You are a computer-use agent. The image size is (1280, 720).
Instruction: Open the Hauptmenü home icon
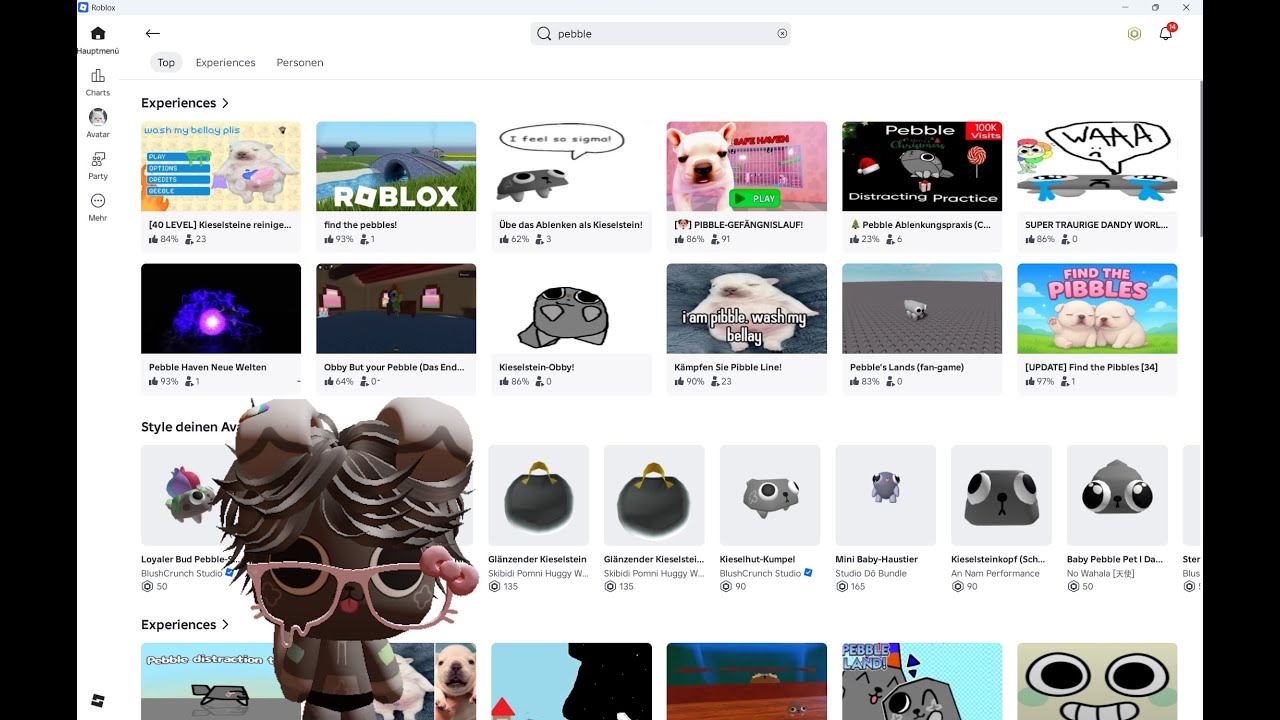(98, 33)
